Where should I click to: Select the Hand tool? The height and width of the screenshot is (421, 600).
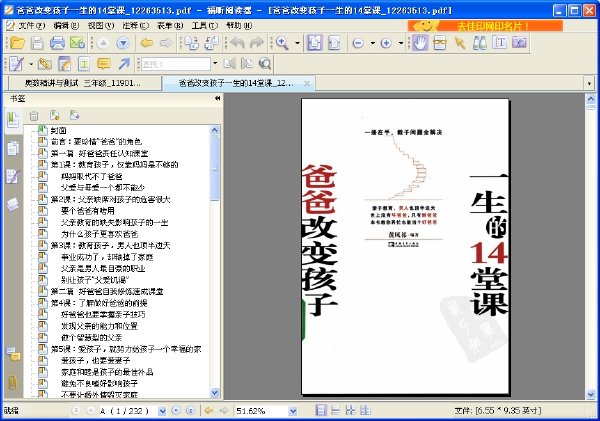(x=420, y=43)
